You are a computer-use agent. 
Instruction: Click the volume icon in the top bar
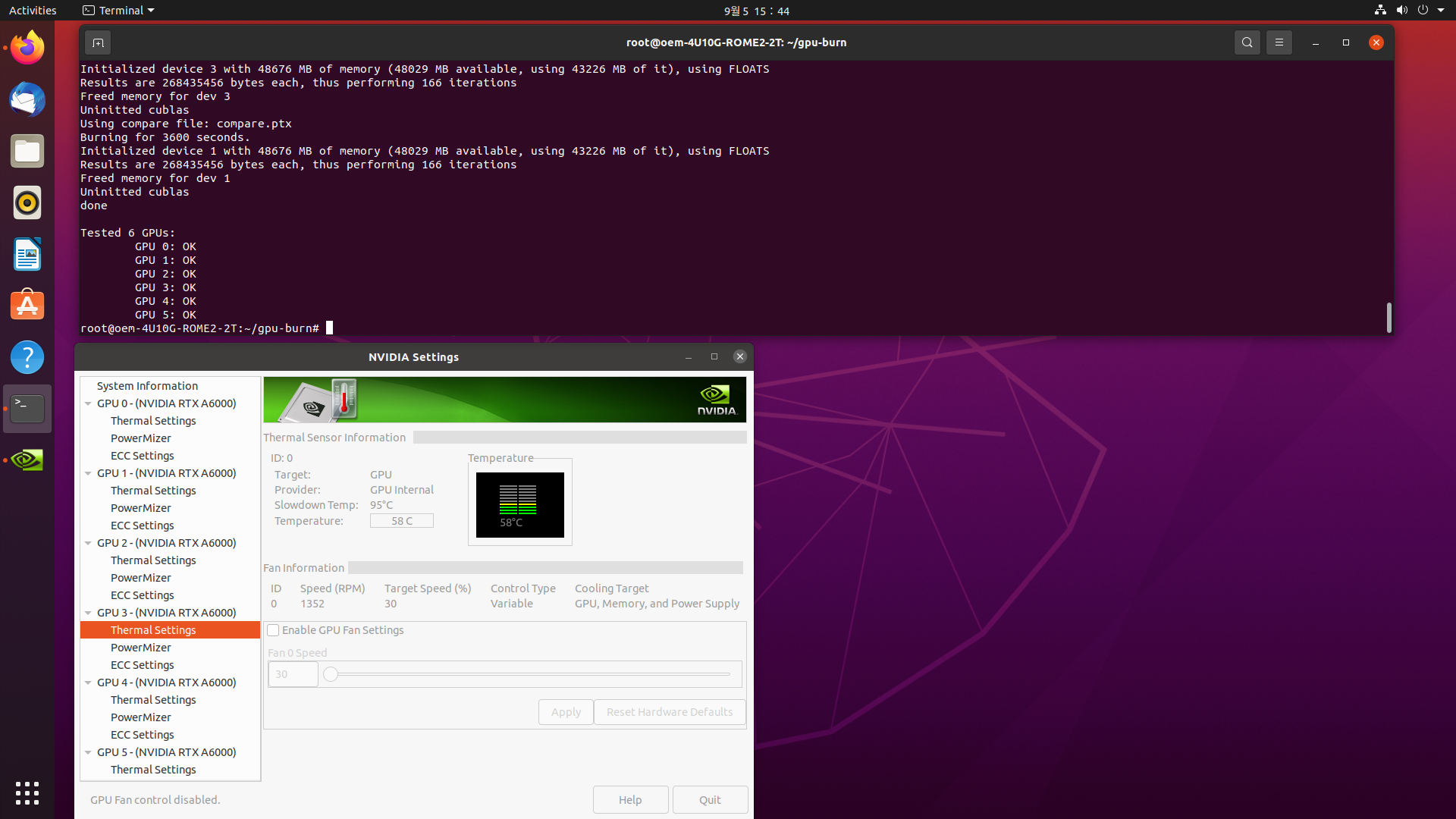pyautogui.click(x=1401, y=11)
